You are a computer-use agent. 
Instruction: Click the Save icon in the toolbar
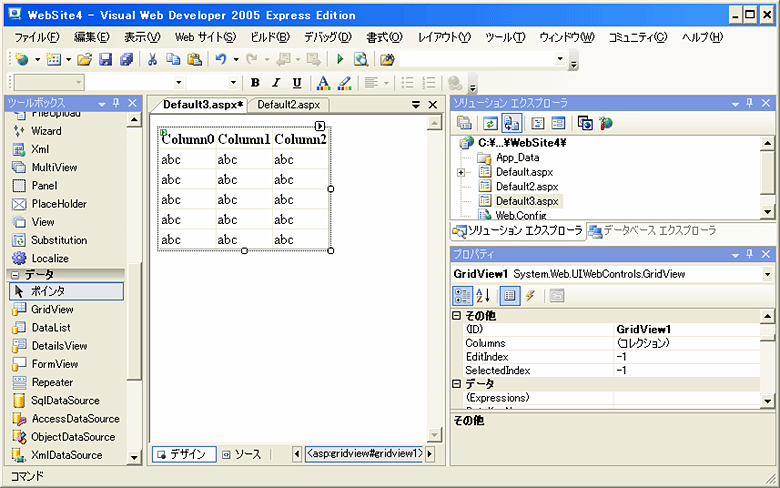[106, 60]
